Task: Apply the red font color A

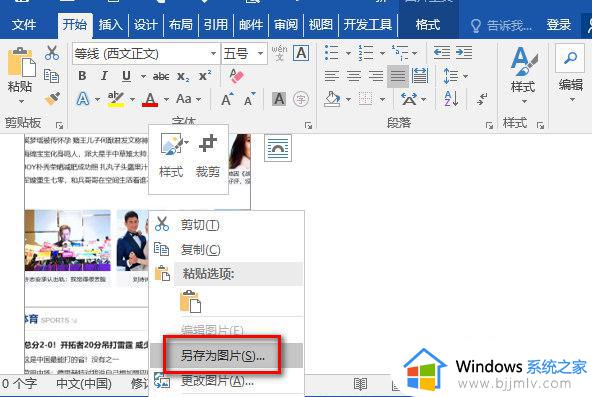Action: [150, 99]
